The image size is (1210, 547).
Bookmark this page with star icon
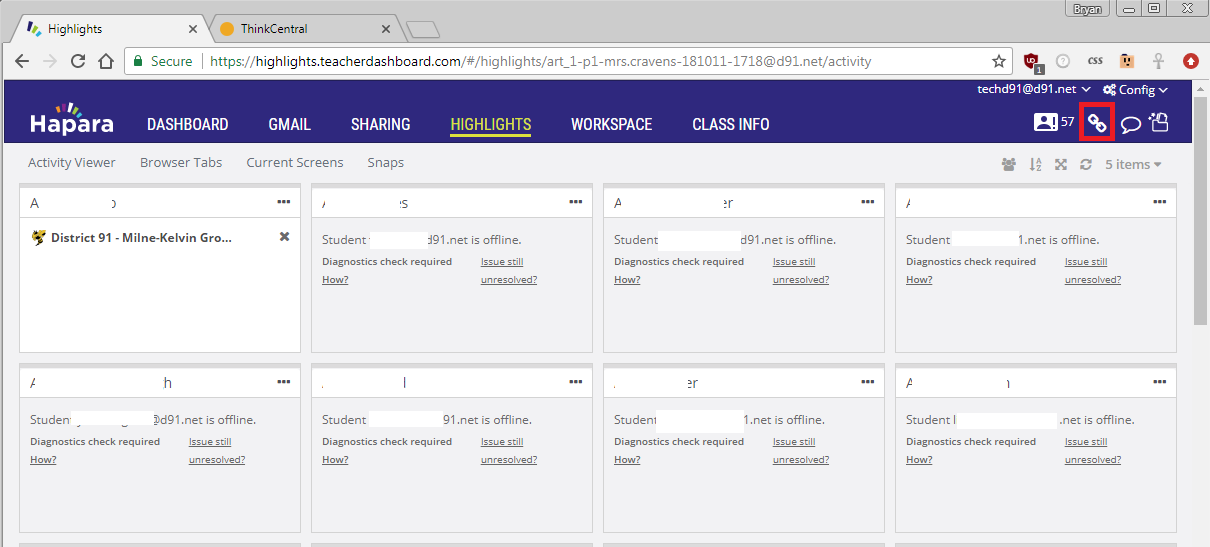pos(998,61)
